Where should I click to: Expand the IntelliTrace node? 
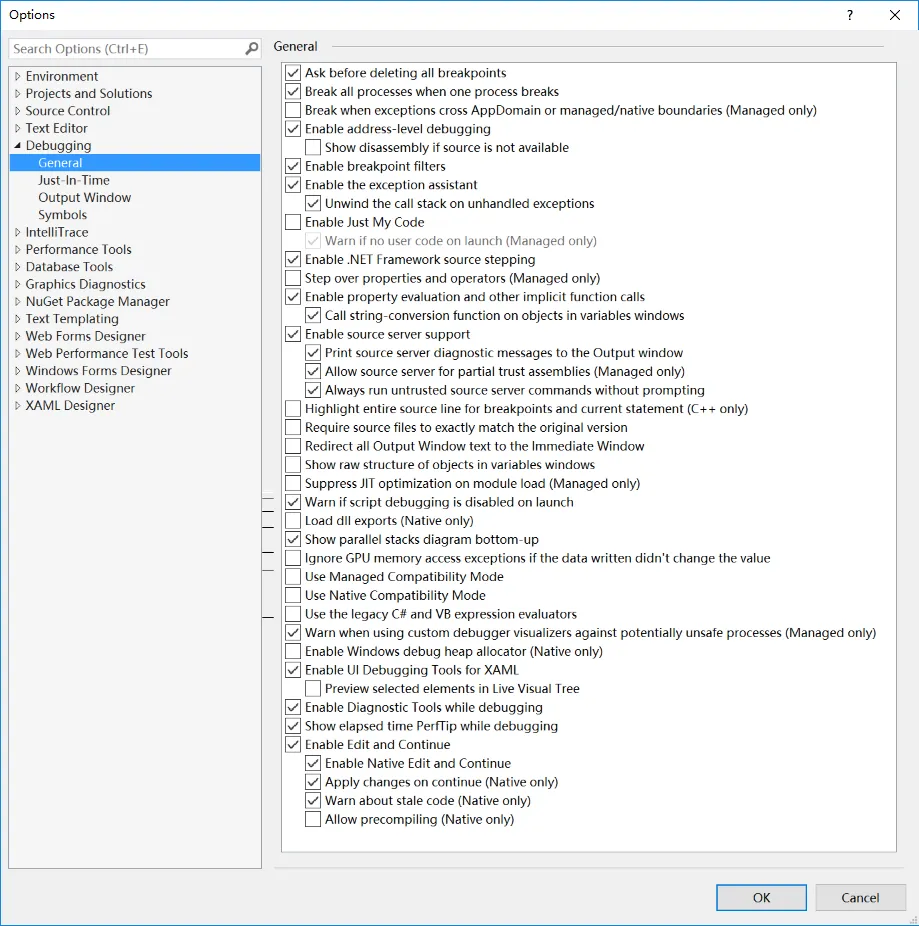17,232
